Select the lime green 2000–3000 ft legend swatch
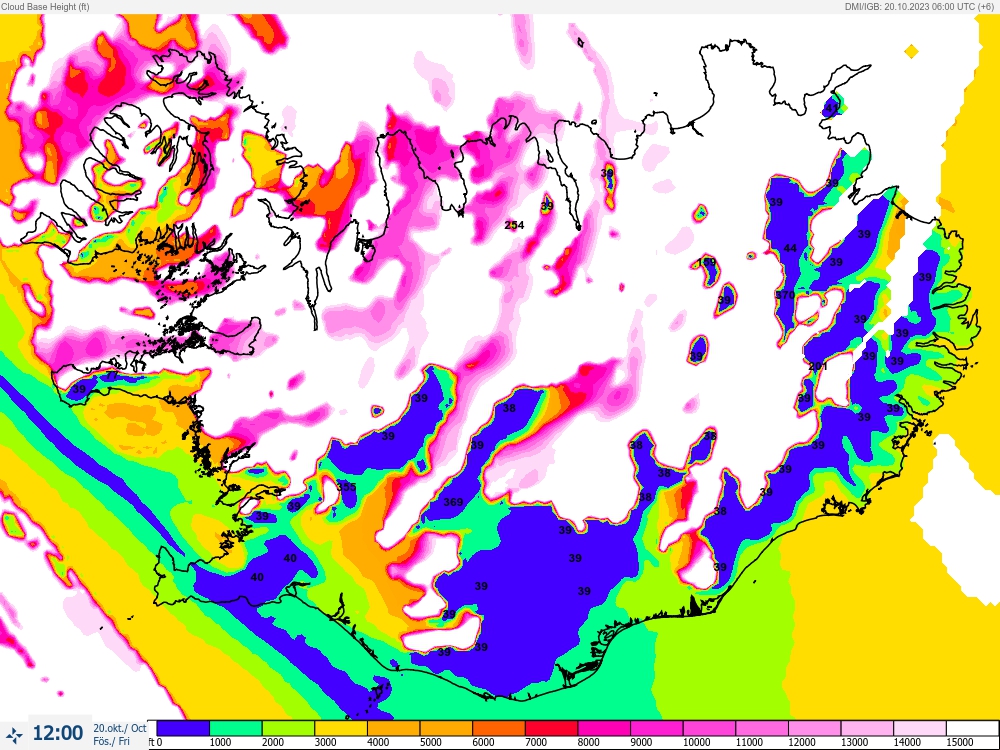 click(x=288, y=728)
